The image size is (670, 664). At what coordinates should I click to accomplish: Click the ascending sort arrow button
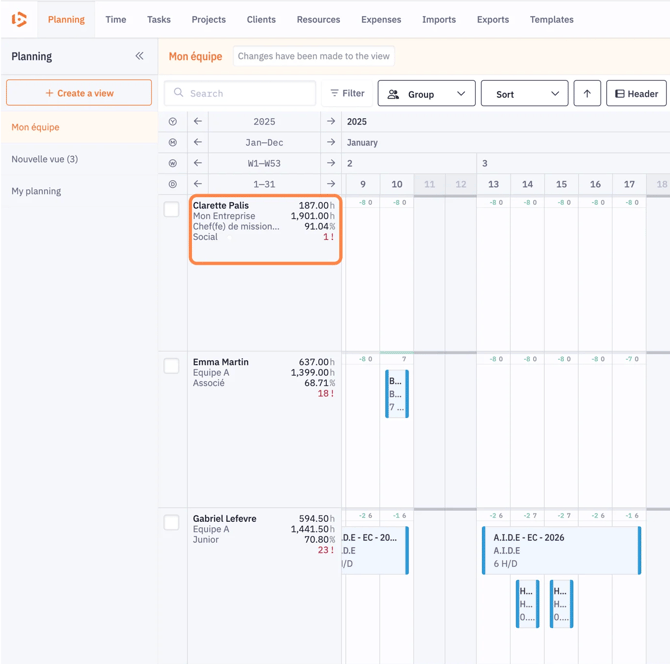(587, 93)
